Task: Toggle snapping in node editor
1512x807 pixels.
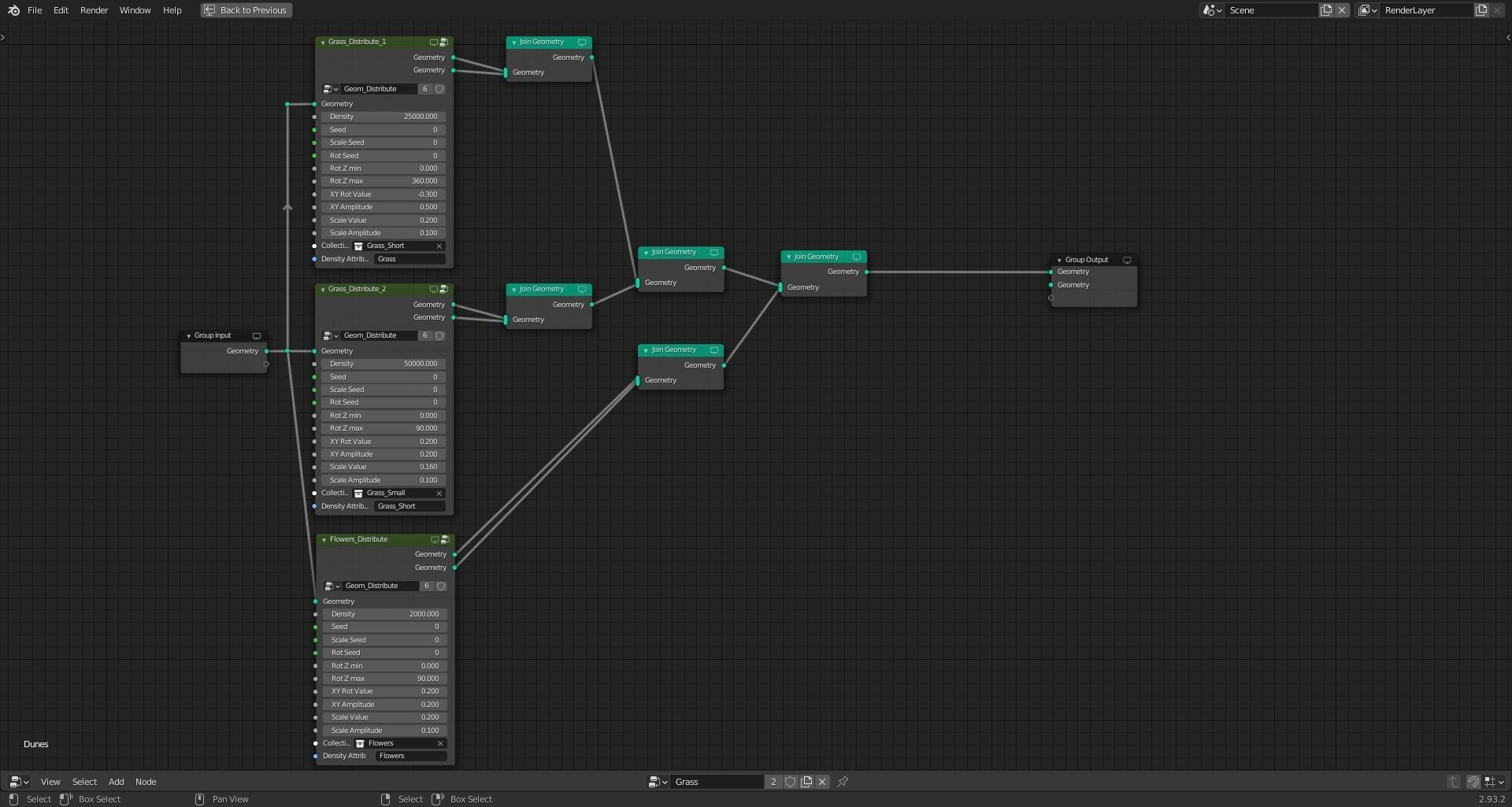Action: point(1473,782)
